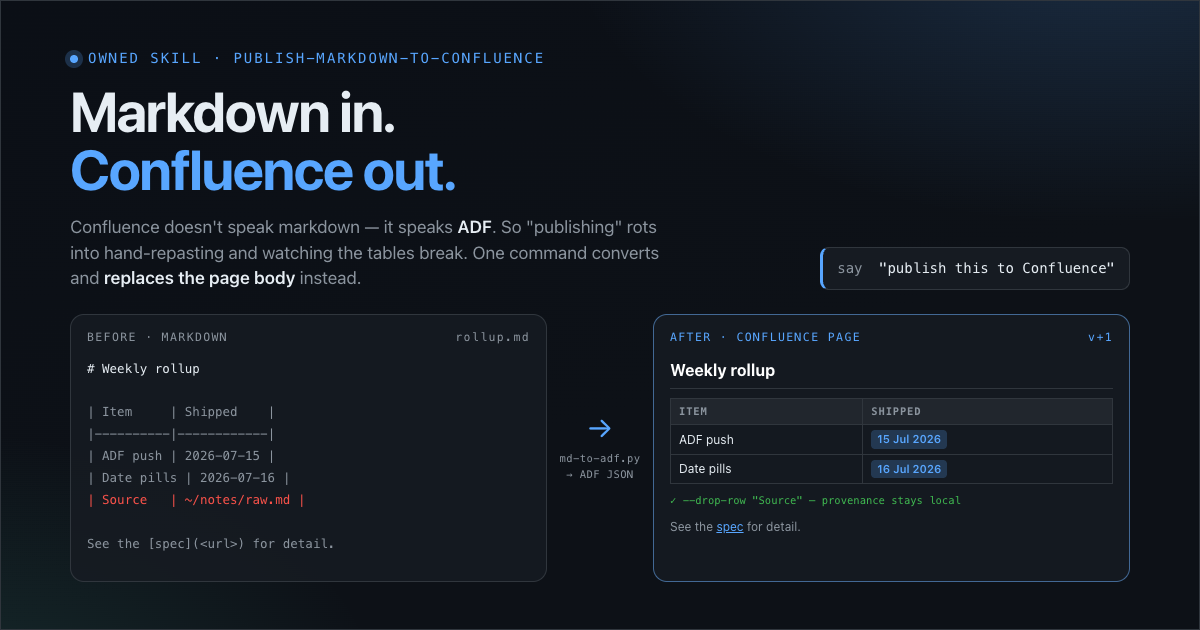
Task: Click the "md-to-adf.py" script label
Action: [600, 458]
